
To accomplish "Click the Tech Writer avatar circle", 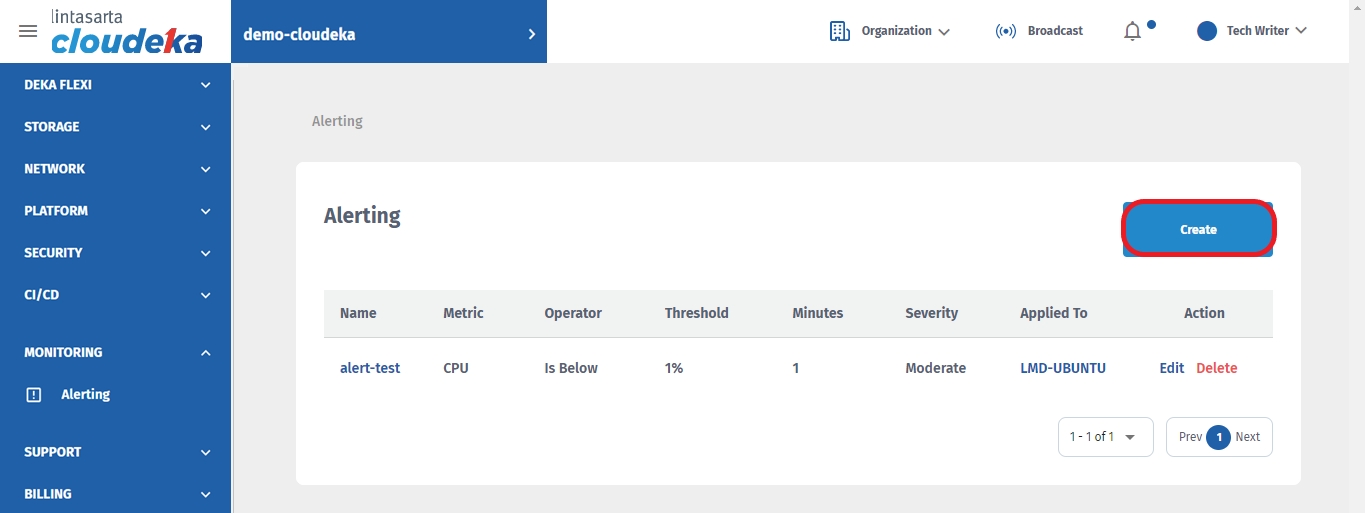I will click(1207, 31).
